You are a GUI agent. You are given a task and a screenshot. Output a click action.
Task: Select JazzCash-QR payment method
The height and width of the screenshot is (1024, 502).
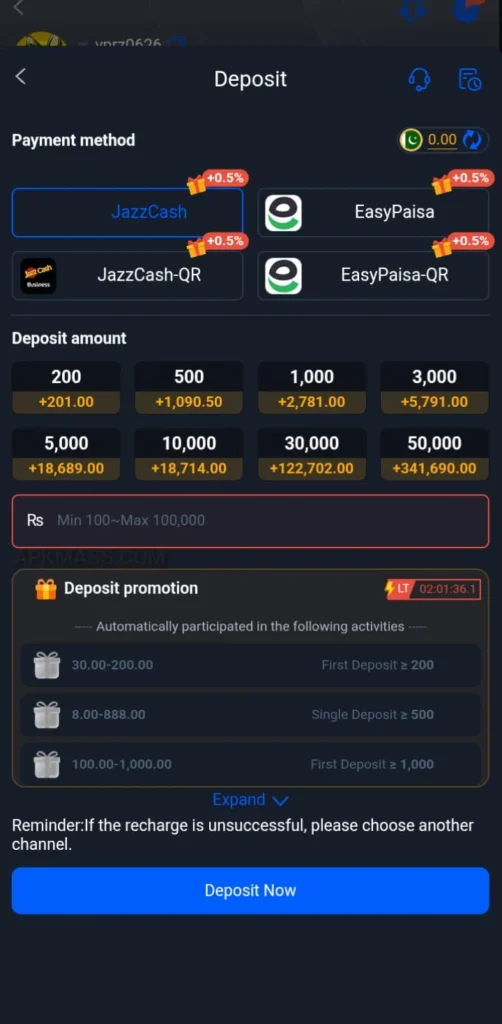click(x=127, y=276)
